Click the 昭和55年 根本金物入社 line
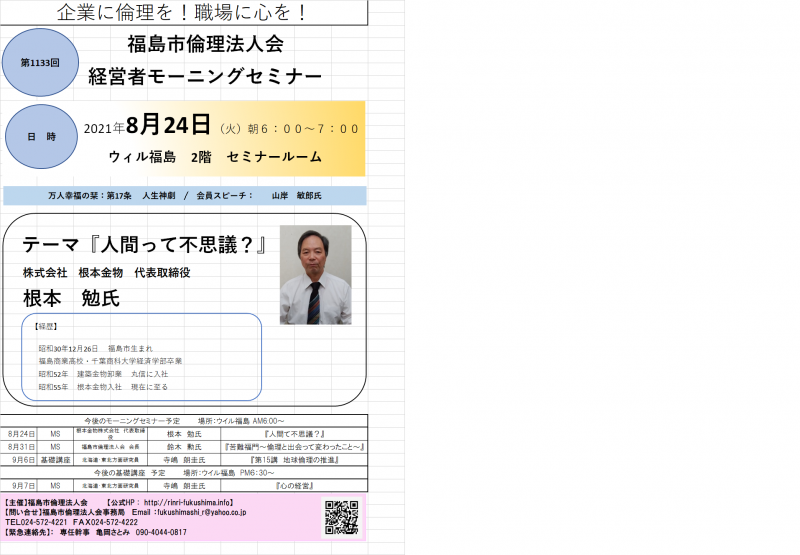Viewport: 800px width, 555px height. pos(103,387)
